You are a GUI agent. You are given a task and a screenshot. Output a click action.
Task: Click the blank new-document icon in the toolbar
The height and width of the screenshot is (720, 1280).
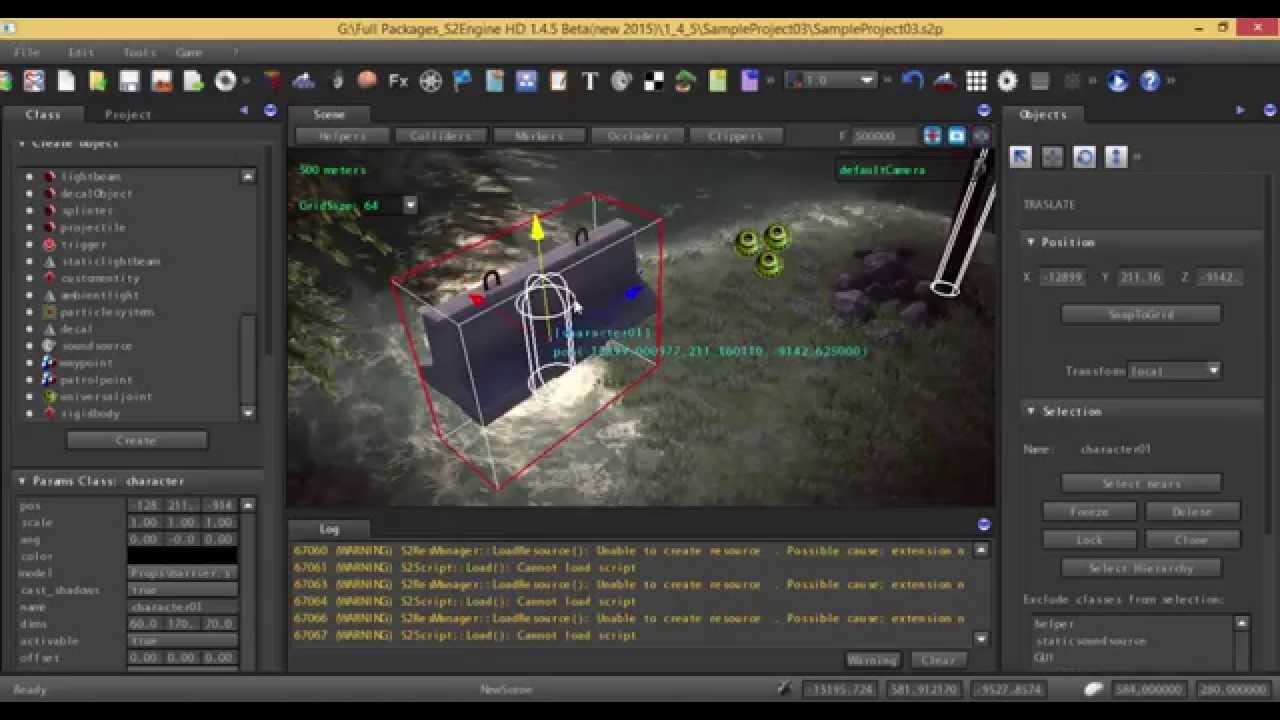66,81
